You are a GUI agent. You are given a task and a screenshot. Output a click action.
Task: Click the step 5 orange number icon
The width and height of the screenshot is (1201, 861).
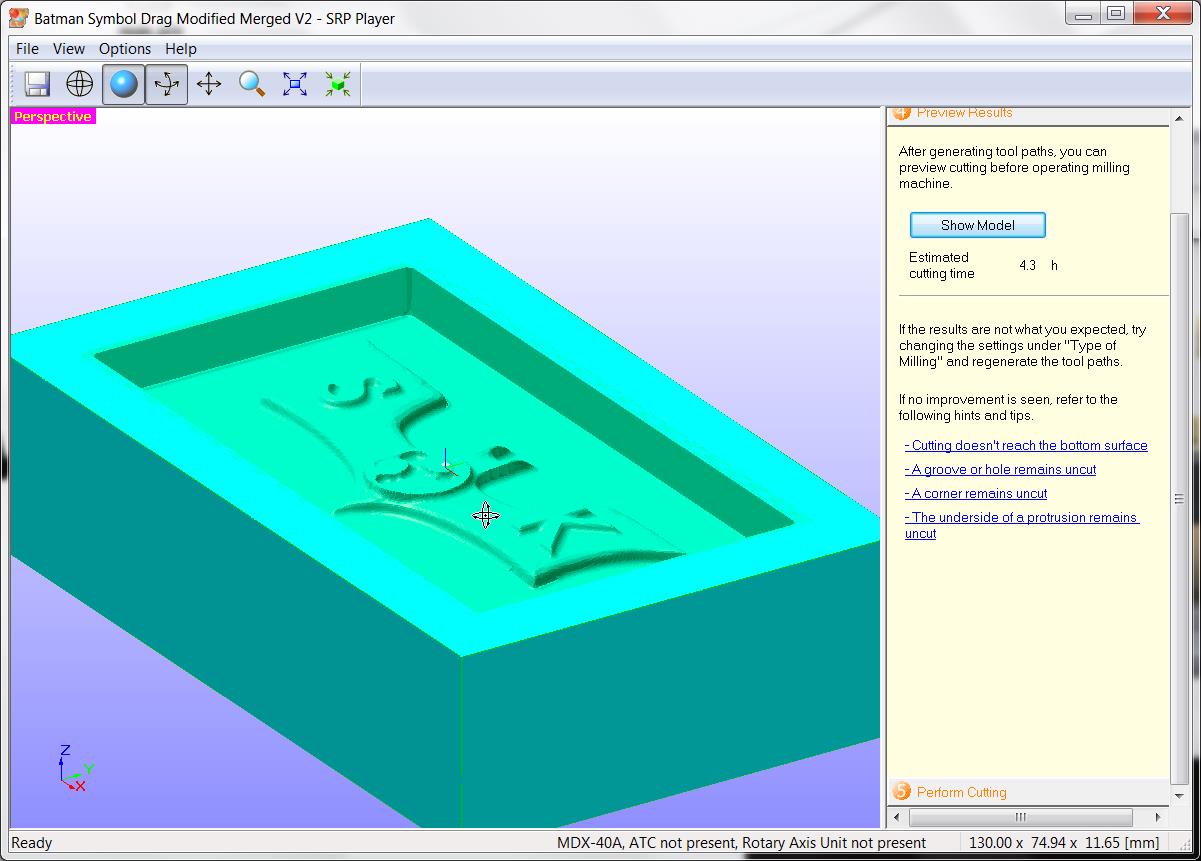[x=902, y=792]
